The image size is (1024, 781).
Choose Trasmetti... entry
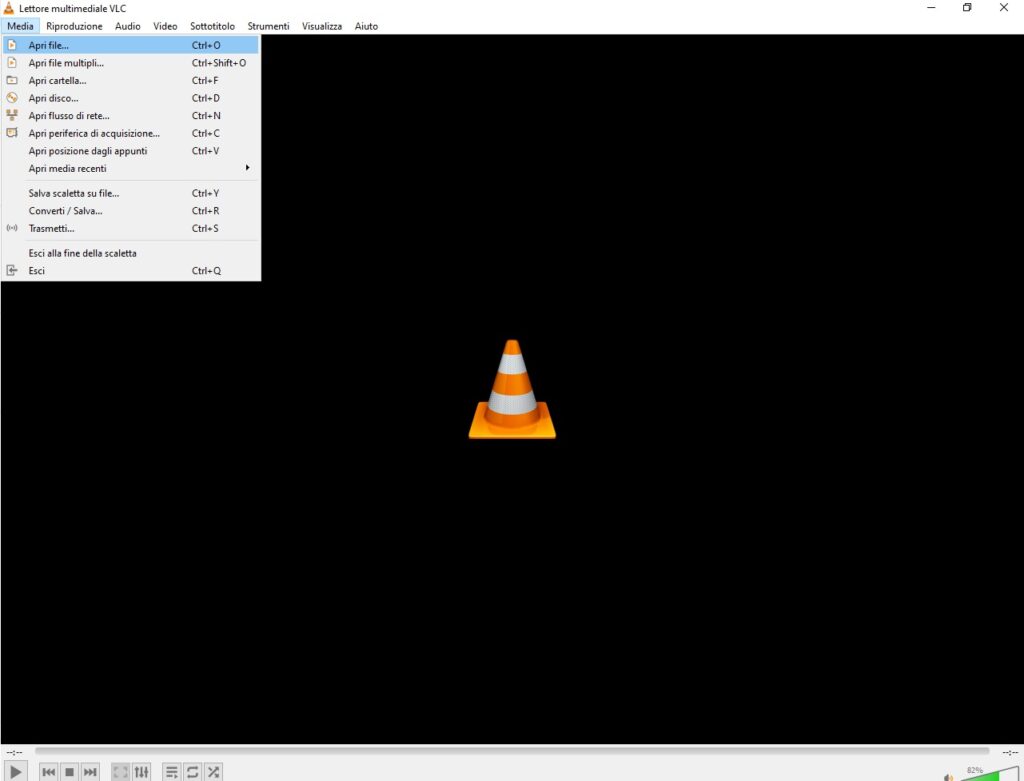pos(131,229)
